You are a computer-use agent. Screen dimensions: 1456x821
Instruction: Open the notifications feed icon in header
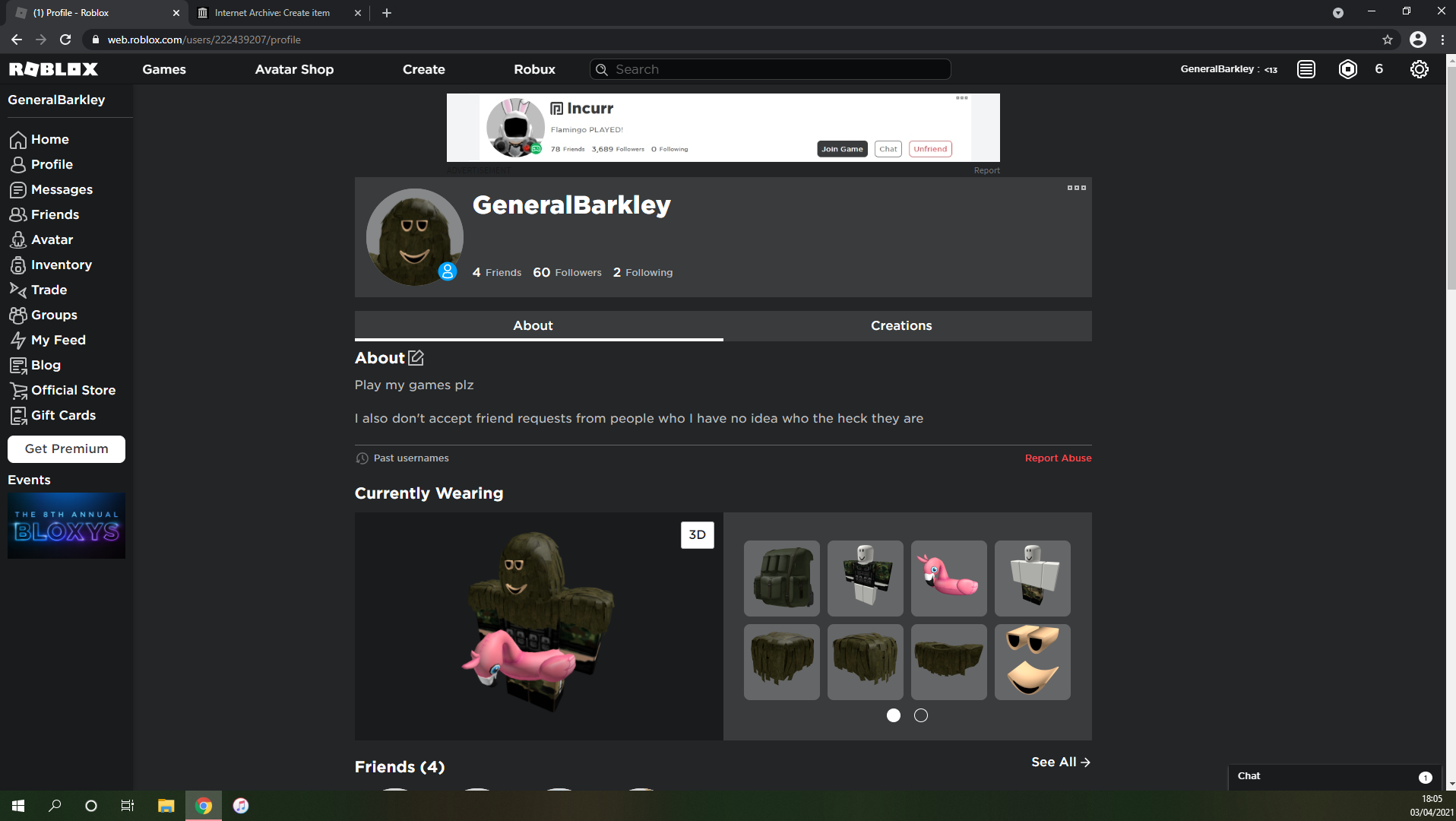pos(1306,69)
